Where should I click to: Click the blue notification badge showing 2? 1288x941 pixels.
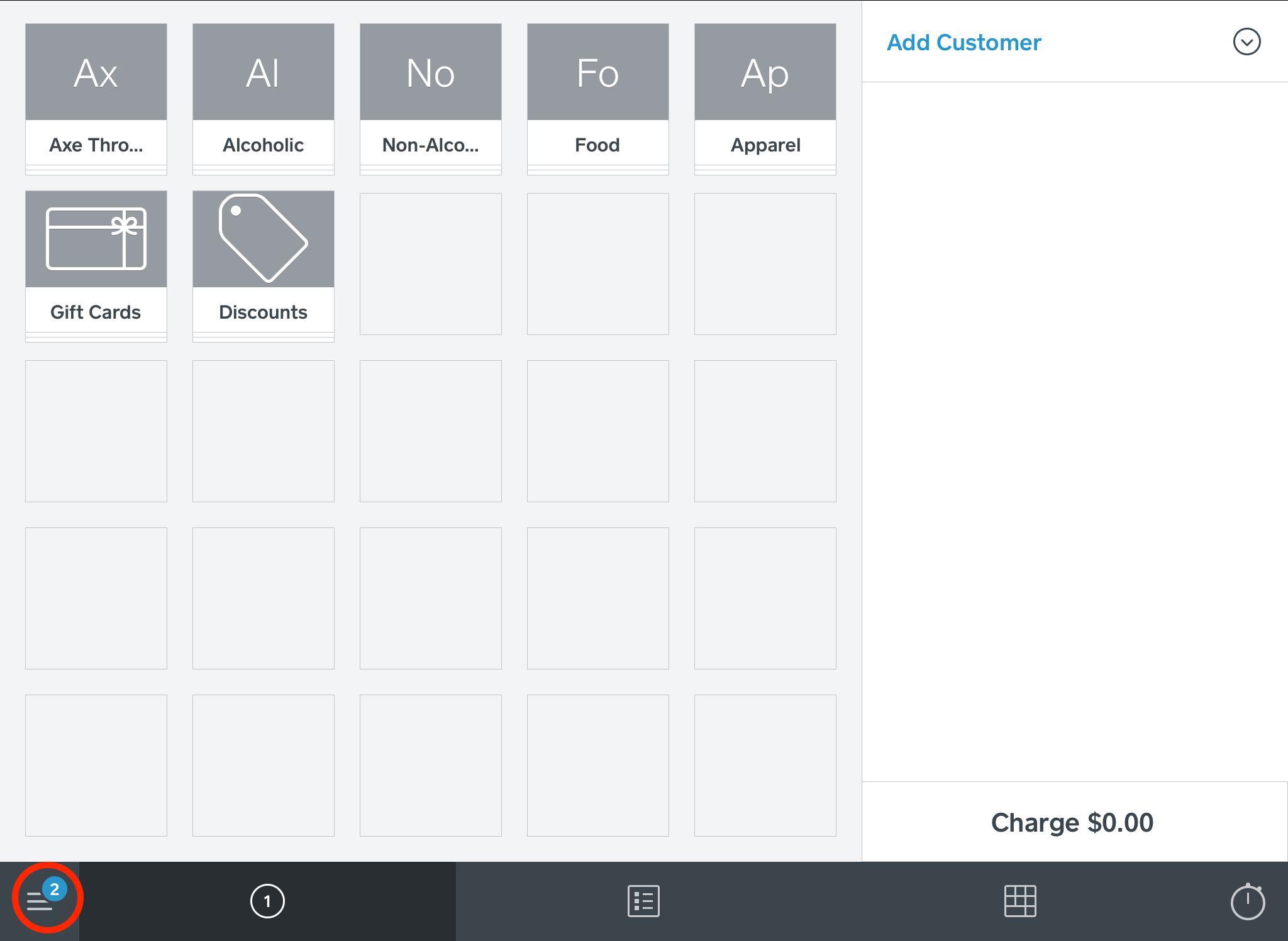55,889
